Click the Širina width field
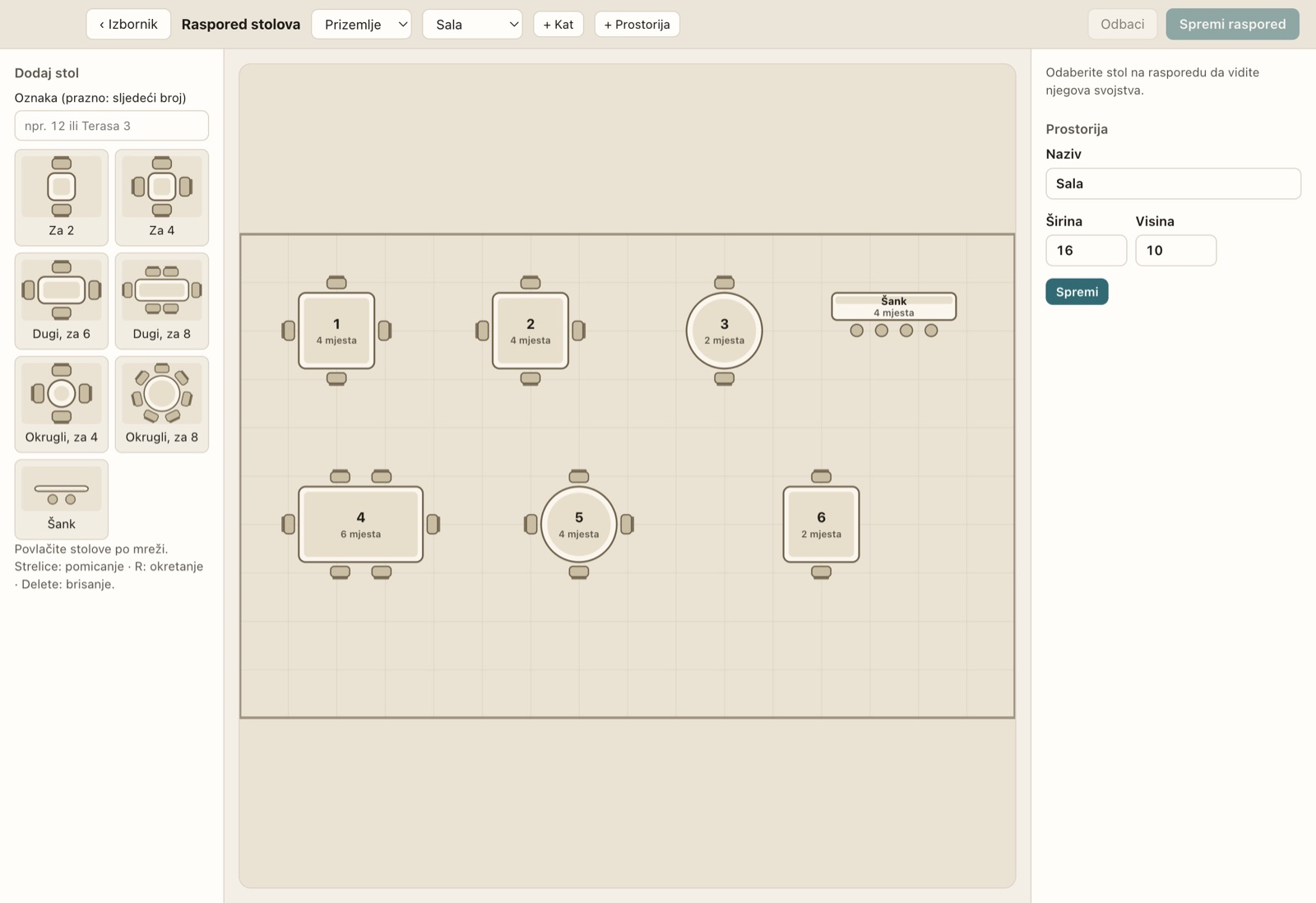This screenshot has height=903, width=1316. (1087, 251)
